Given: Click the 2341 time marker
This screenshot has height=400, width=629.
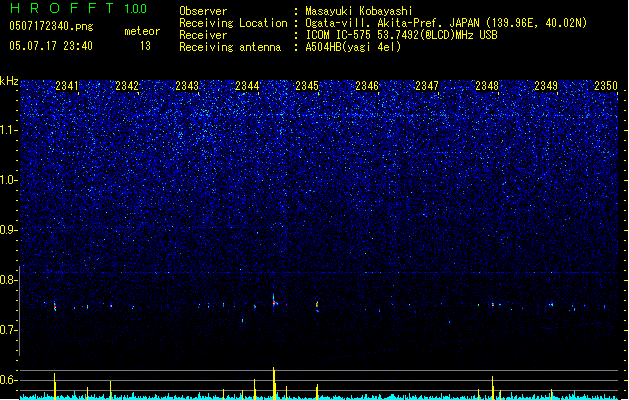Looking at the screenshot, I should pyautogui.click(x=67, y=86).
